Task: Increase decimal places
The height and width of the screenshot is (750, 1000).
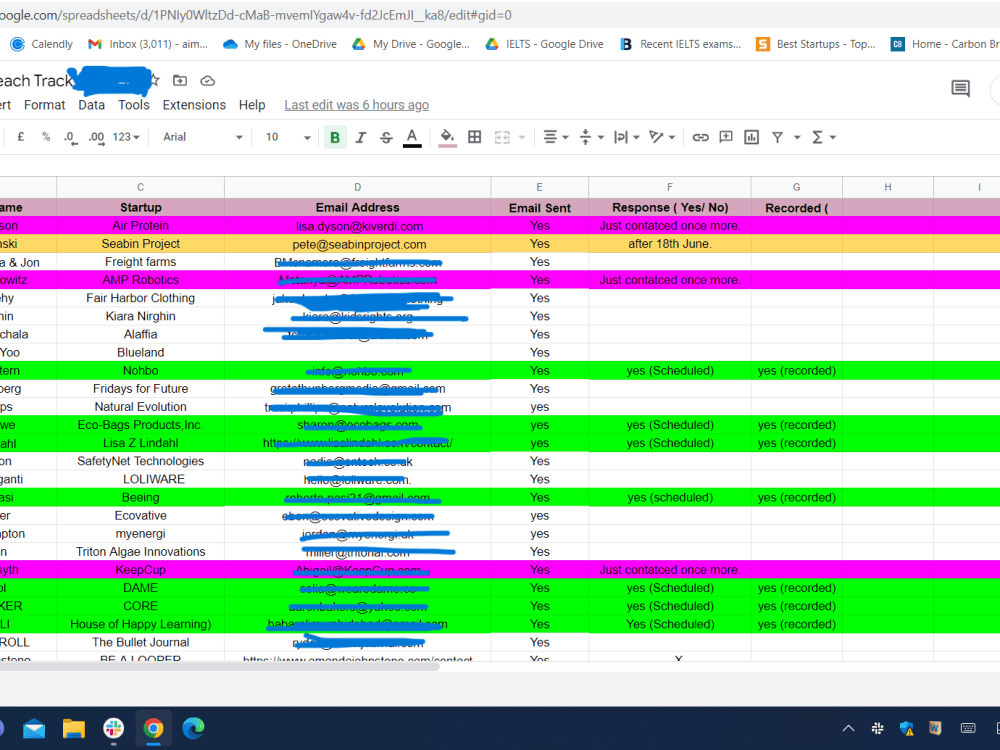Action: point(96,138)
